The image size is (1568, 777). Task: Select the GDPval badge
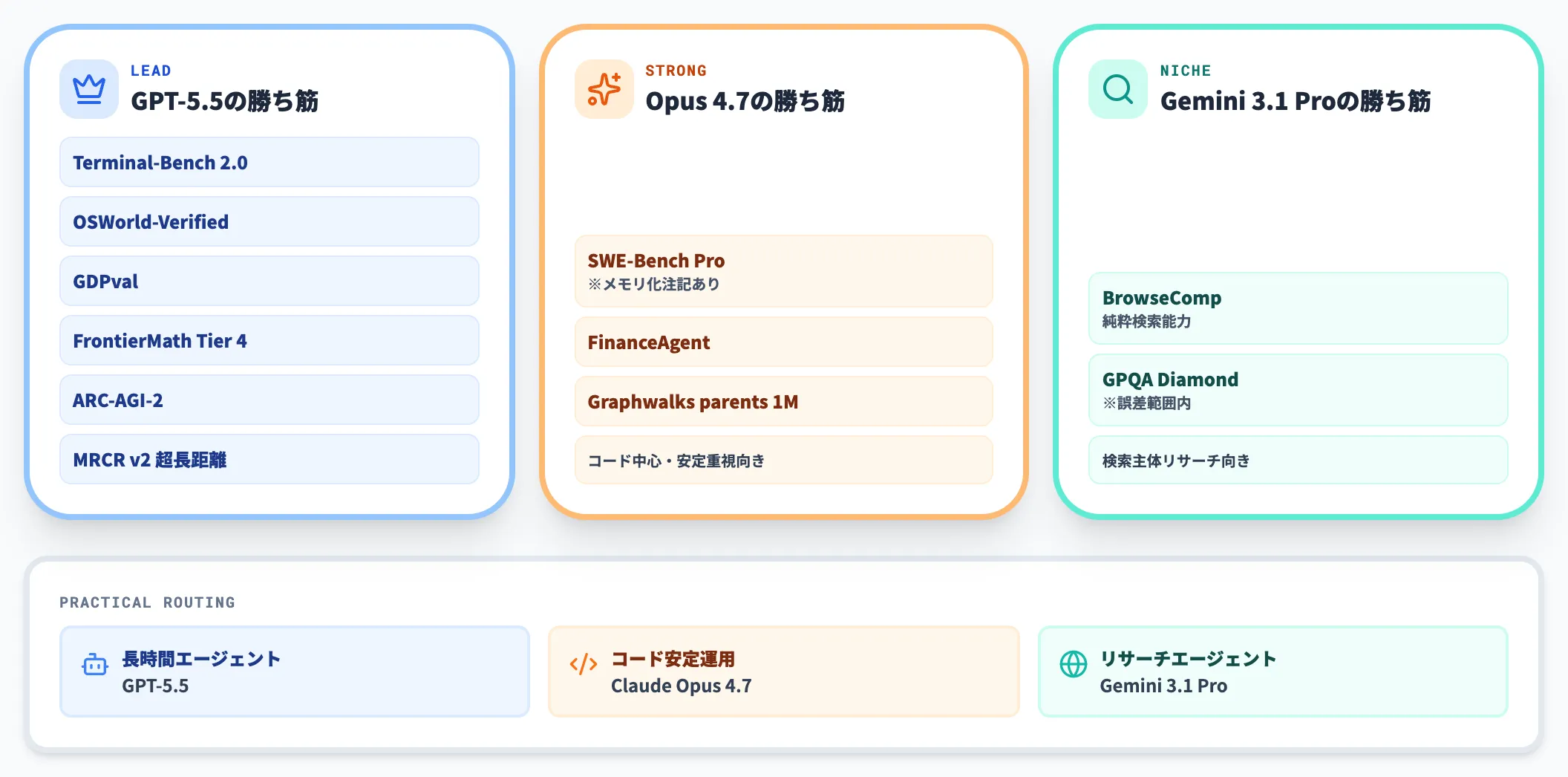[269, 281]
